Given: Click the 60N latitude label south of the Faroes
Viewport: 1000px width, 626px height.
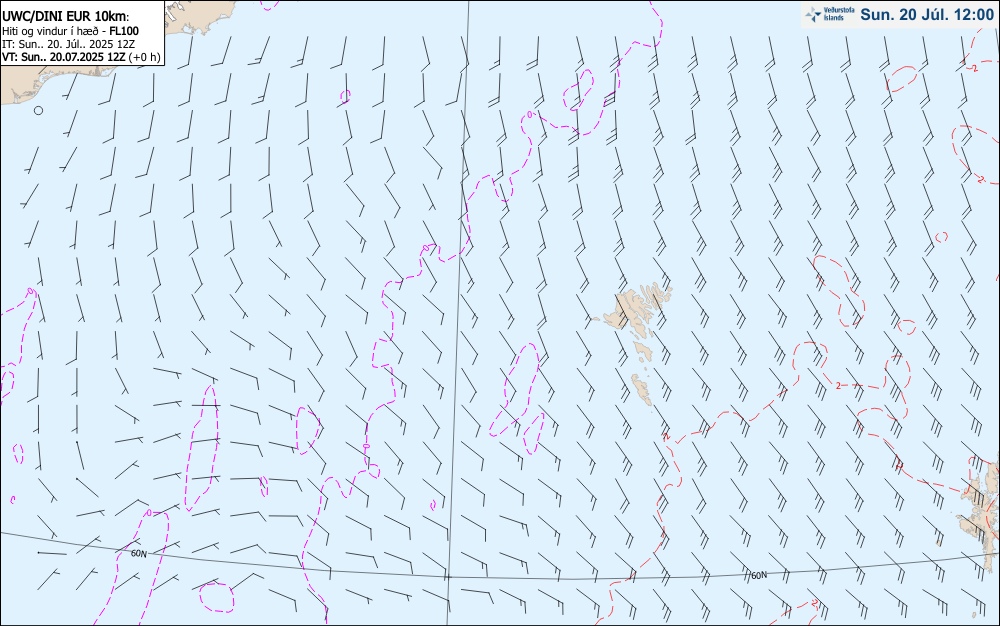Looking at the screenshot, I should click(758, 575).
